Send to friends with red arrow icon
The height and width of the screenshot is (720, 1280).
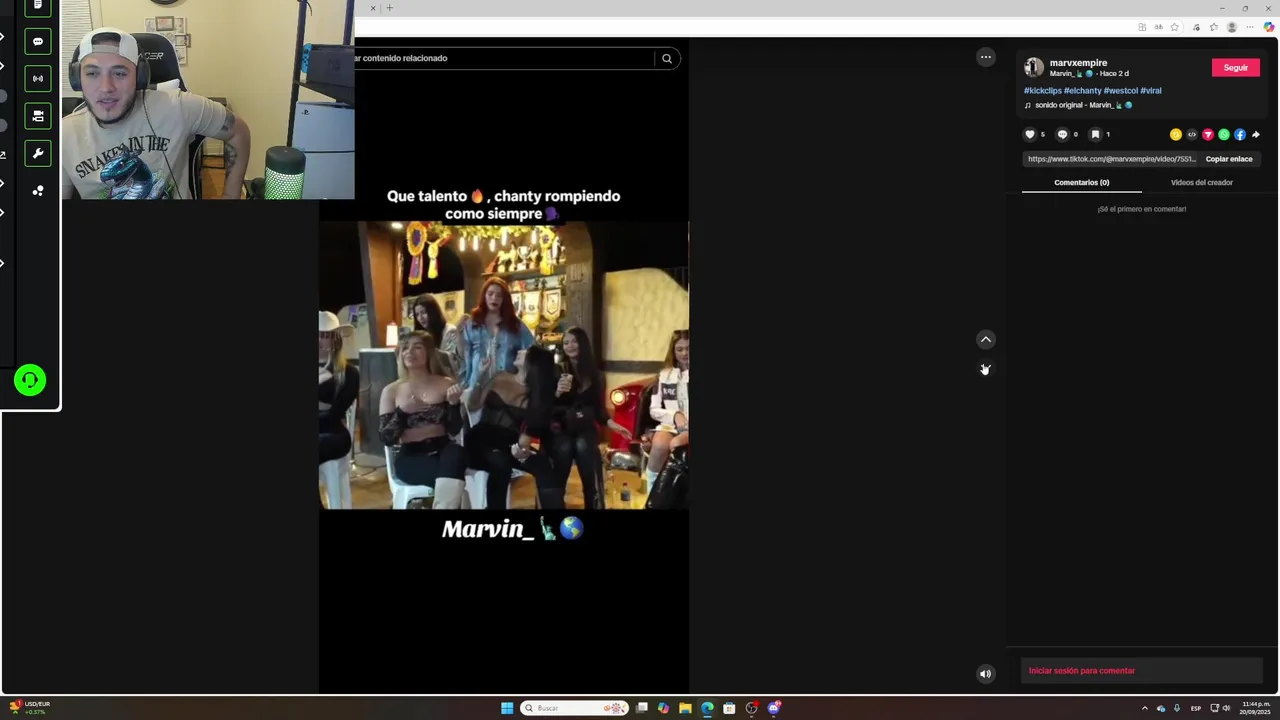(1208, 134)
